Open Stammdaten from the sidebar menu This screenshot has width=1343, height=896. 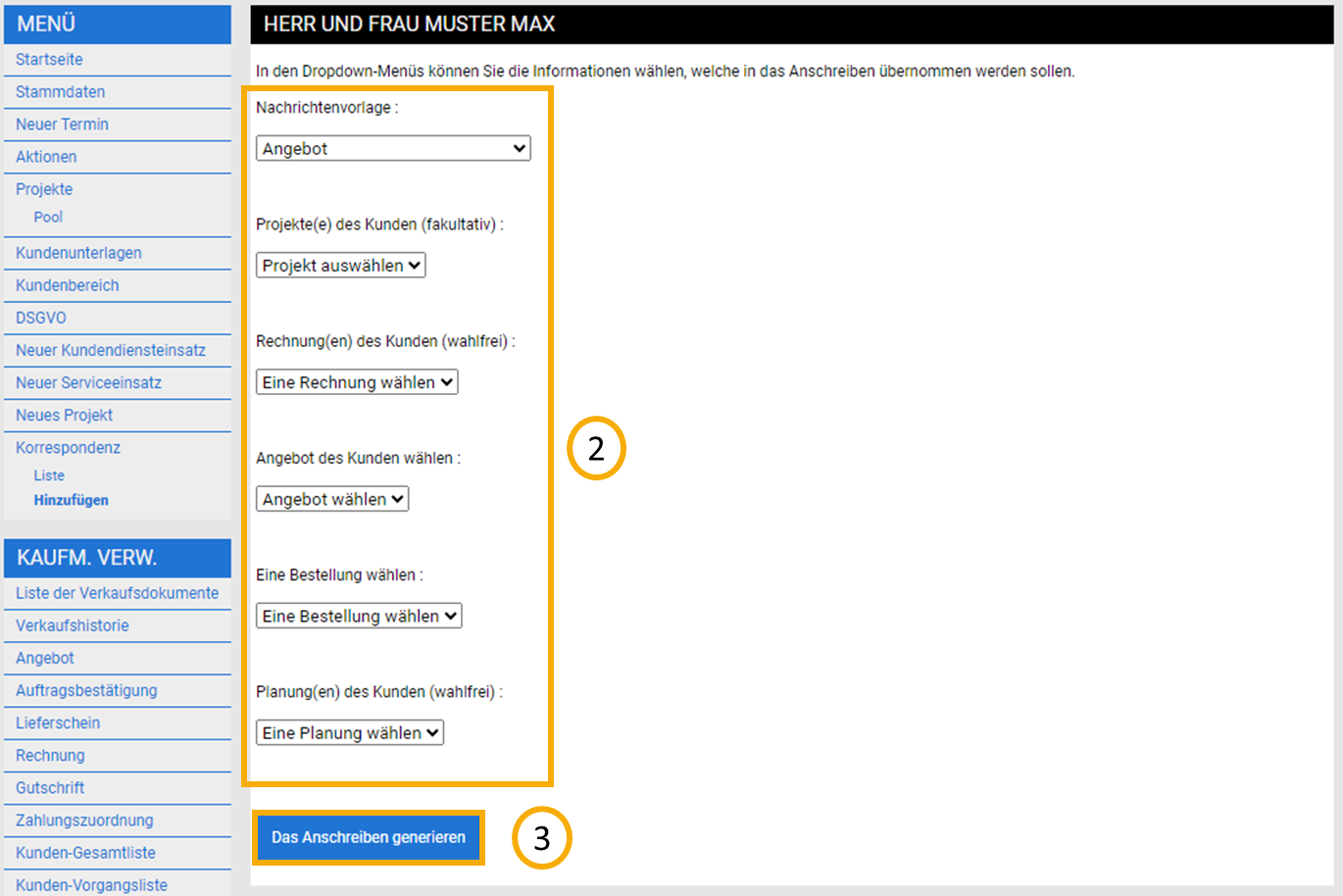pyautogui.click(x=60, y=92)
